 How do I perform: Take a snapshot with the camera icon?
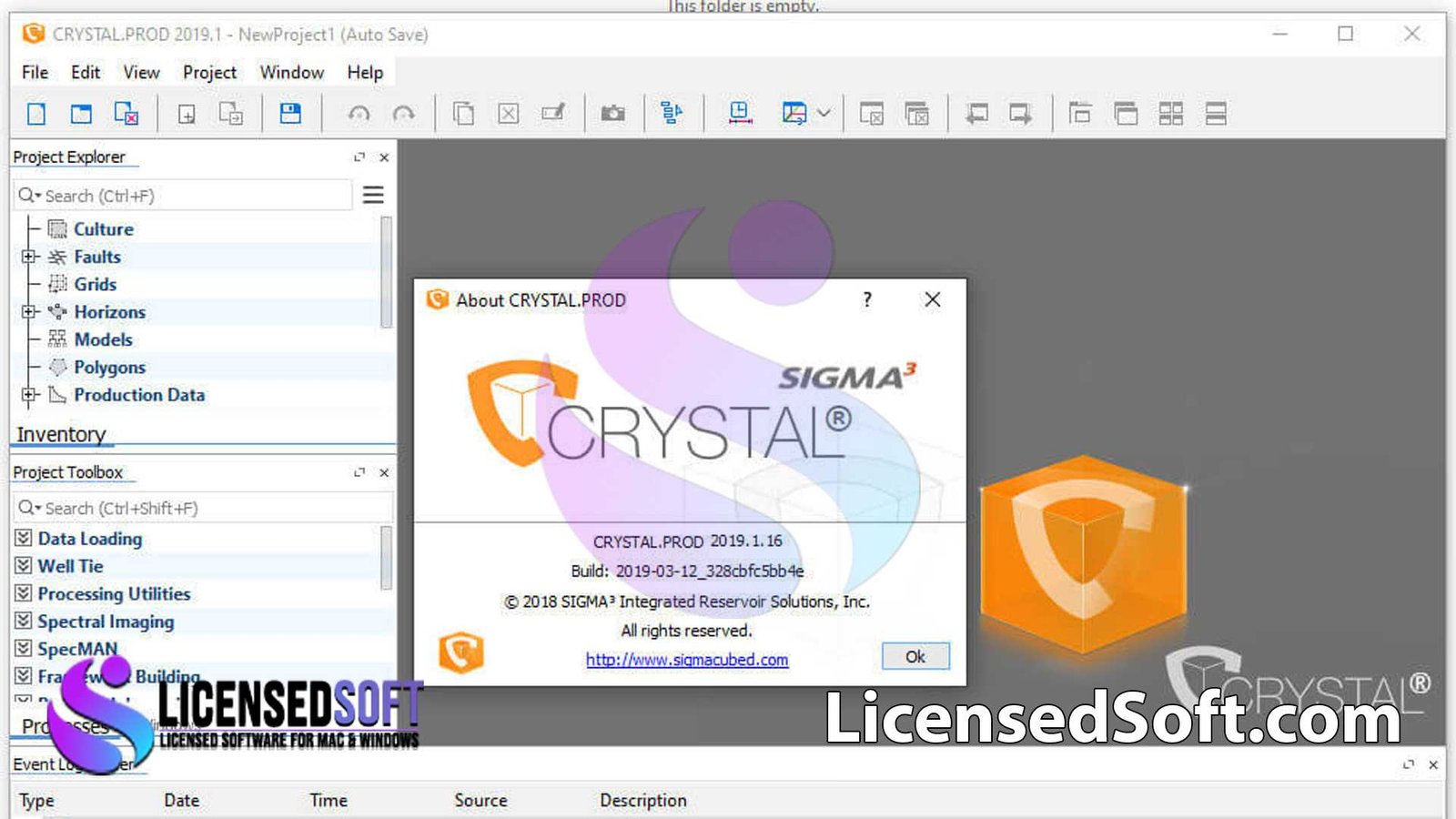click(x=613, y=114)
